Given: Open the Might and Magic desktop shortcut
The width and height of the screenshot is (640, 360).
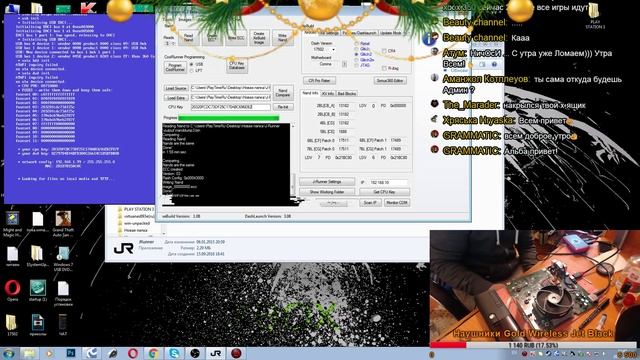Looking at the screenshot, I should [x=13, y=224].
